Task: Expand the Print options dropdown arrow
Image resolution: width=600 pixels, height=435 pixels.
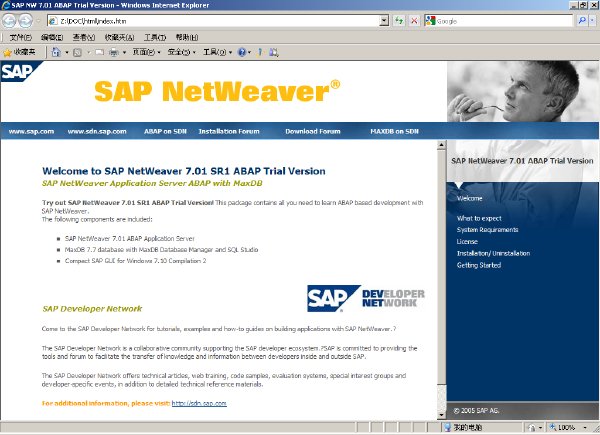Action: click(124, 52)
